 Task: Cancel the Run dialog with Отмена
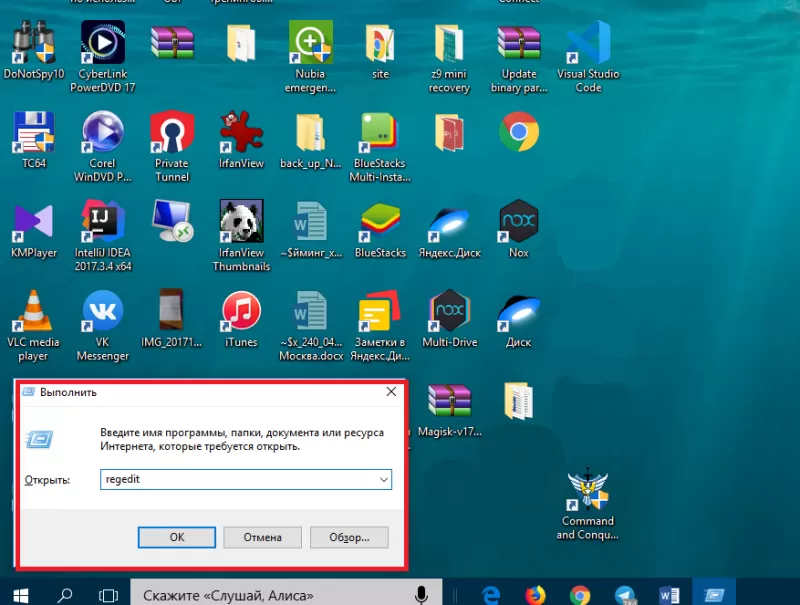(x=262, y=537)
